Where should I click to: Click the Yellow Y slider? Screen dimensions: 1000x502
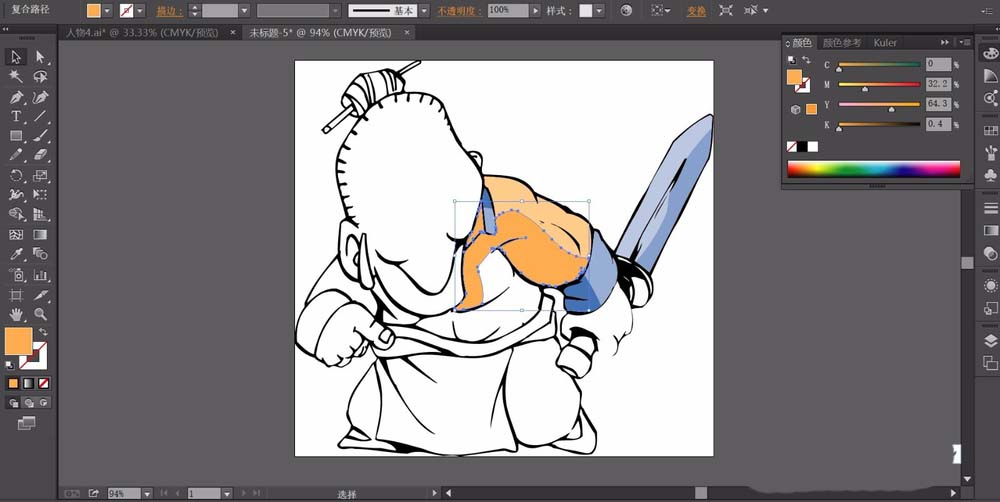[x=879, y=105]
